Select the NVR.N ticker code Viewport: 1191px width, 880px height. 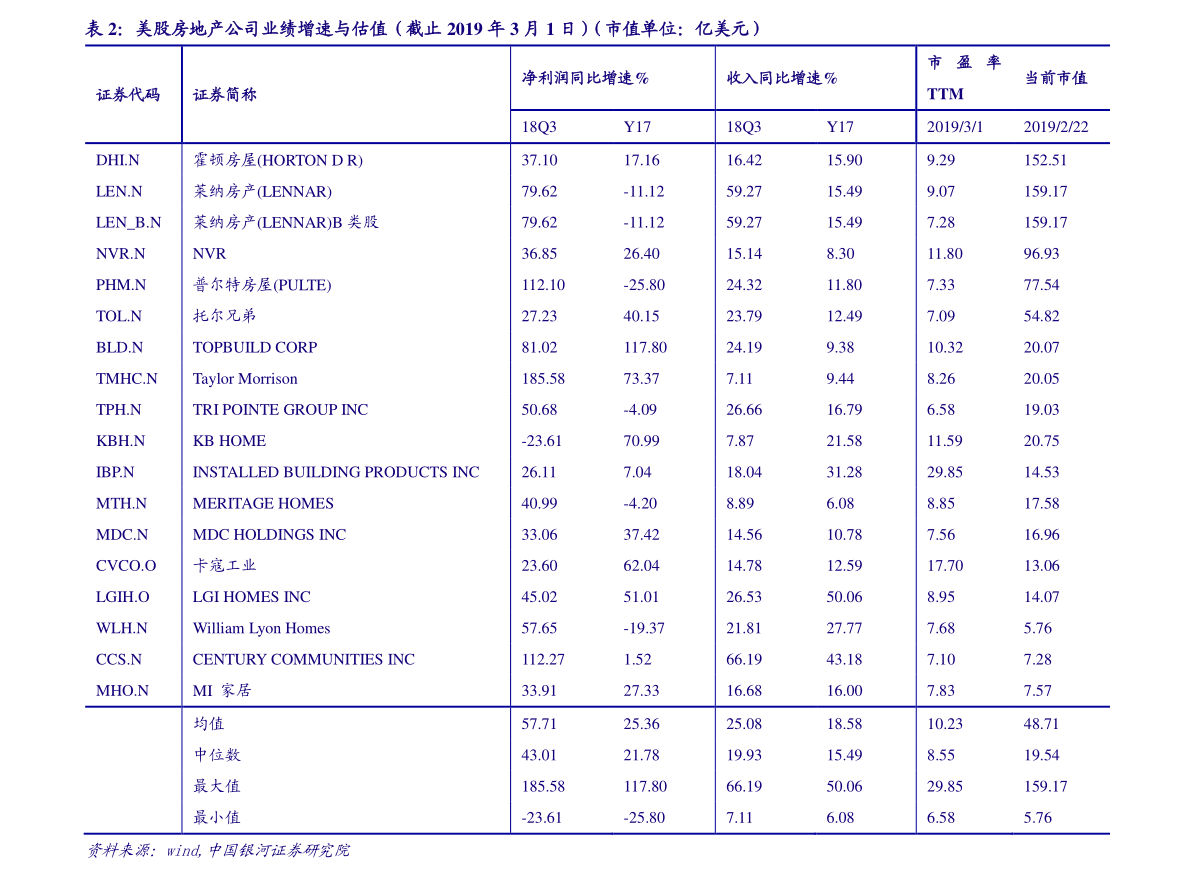pos(120,254)
